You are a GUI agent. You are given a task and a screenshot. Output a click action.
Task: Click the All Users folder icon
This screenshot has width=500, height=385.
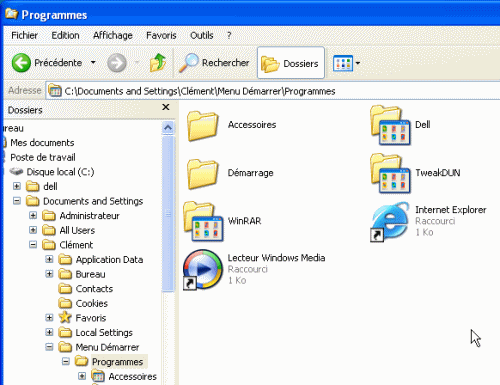tap(49, 230)
